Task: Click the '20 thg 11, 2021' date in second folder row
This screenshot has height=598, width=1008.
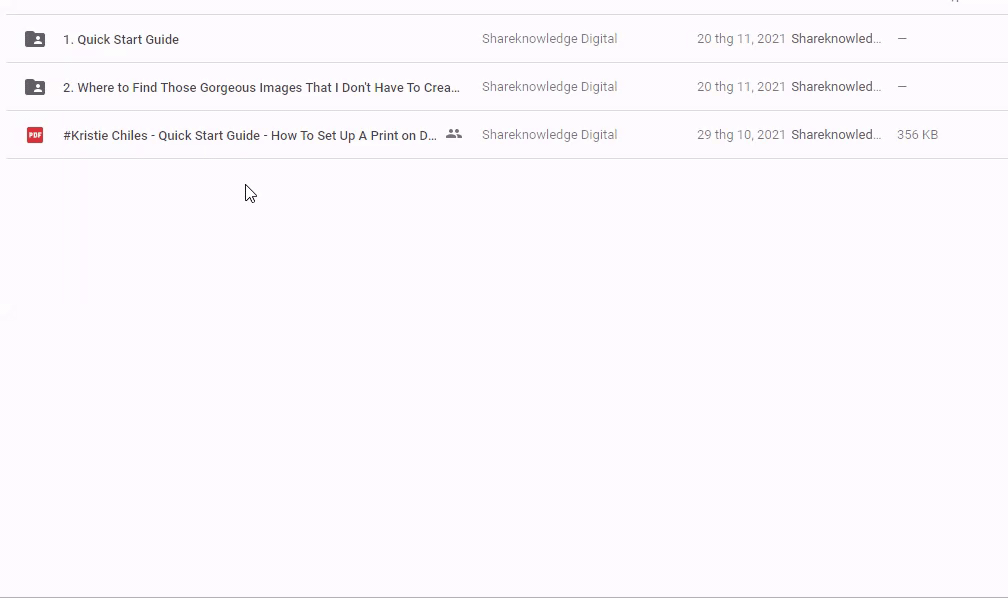Action: (741, 87)
